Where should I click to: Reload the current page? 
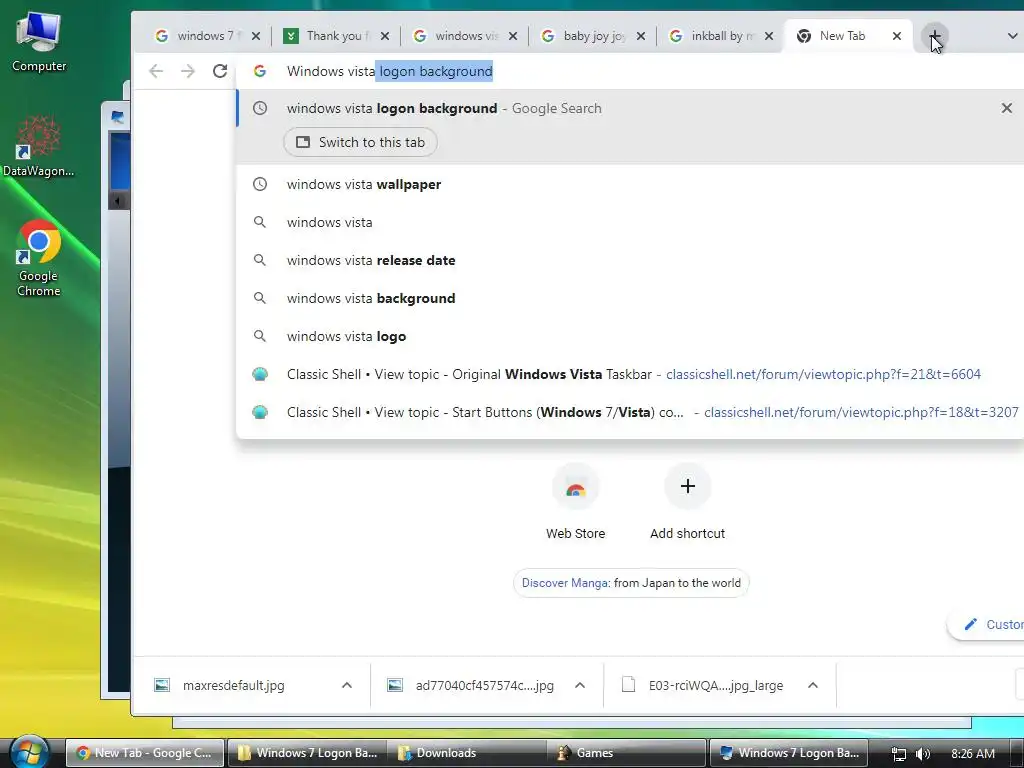point(220,71)
